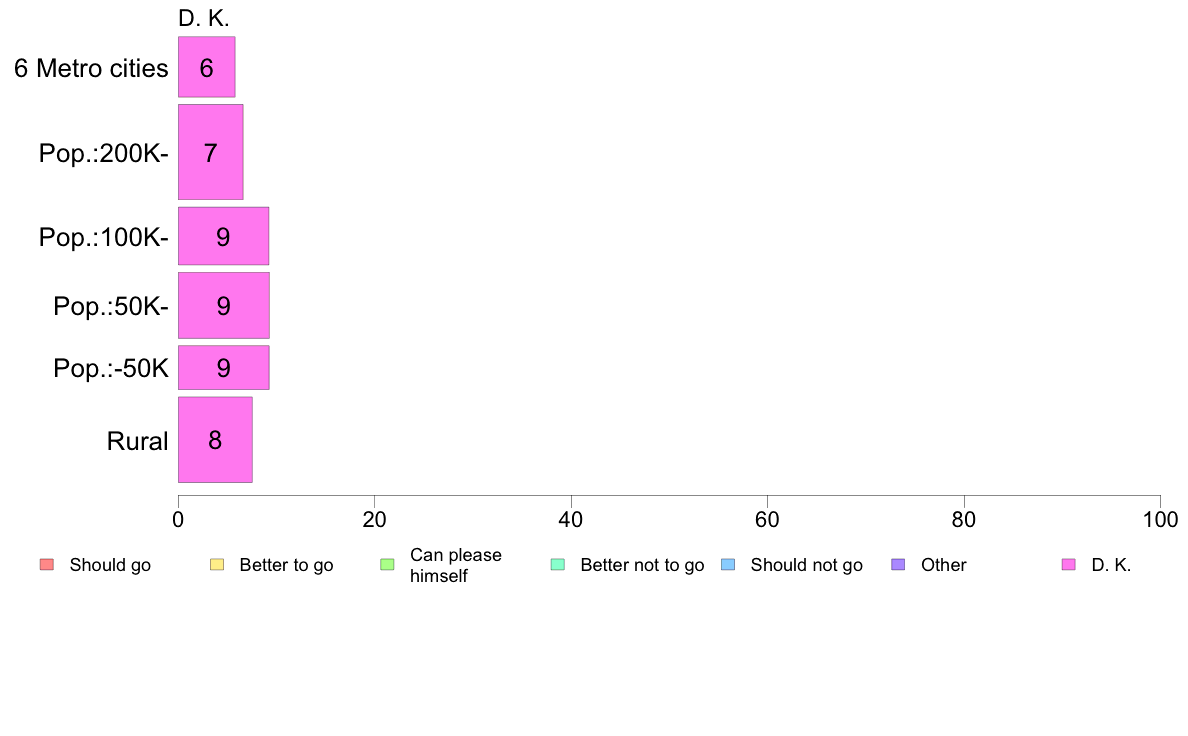Click the Should go red legend swatch
Image resolution: width=1188 pixels, height=736 pixels.
point(47,565)
